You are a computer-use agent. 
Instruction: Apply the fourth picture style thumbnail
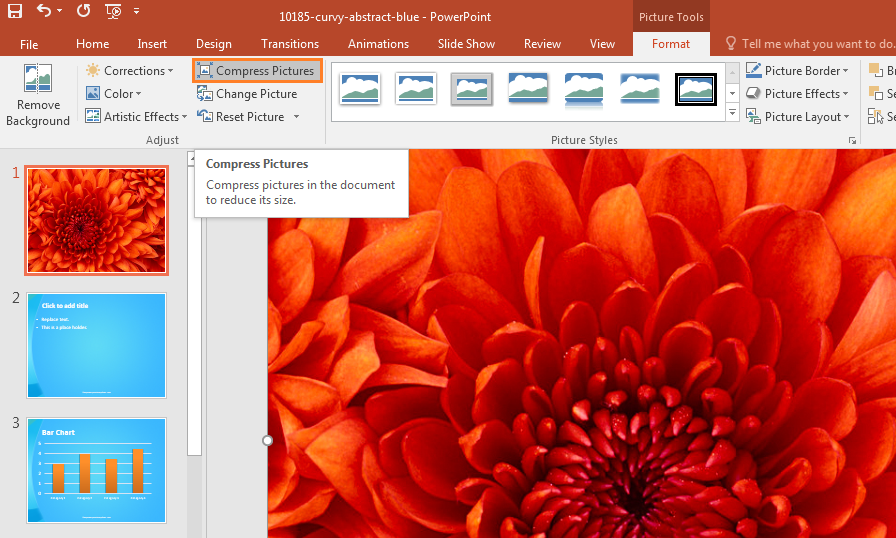tap(527, 89)
